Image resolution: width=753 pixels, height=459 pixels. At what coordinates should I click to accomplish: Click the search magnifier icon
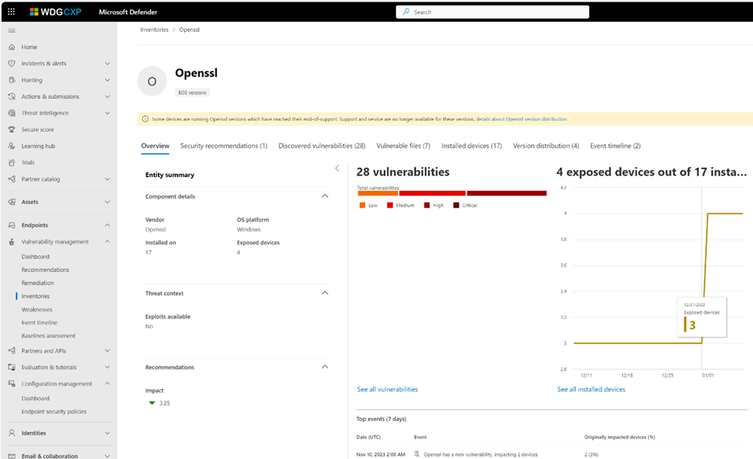click(x=406, y=12)
